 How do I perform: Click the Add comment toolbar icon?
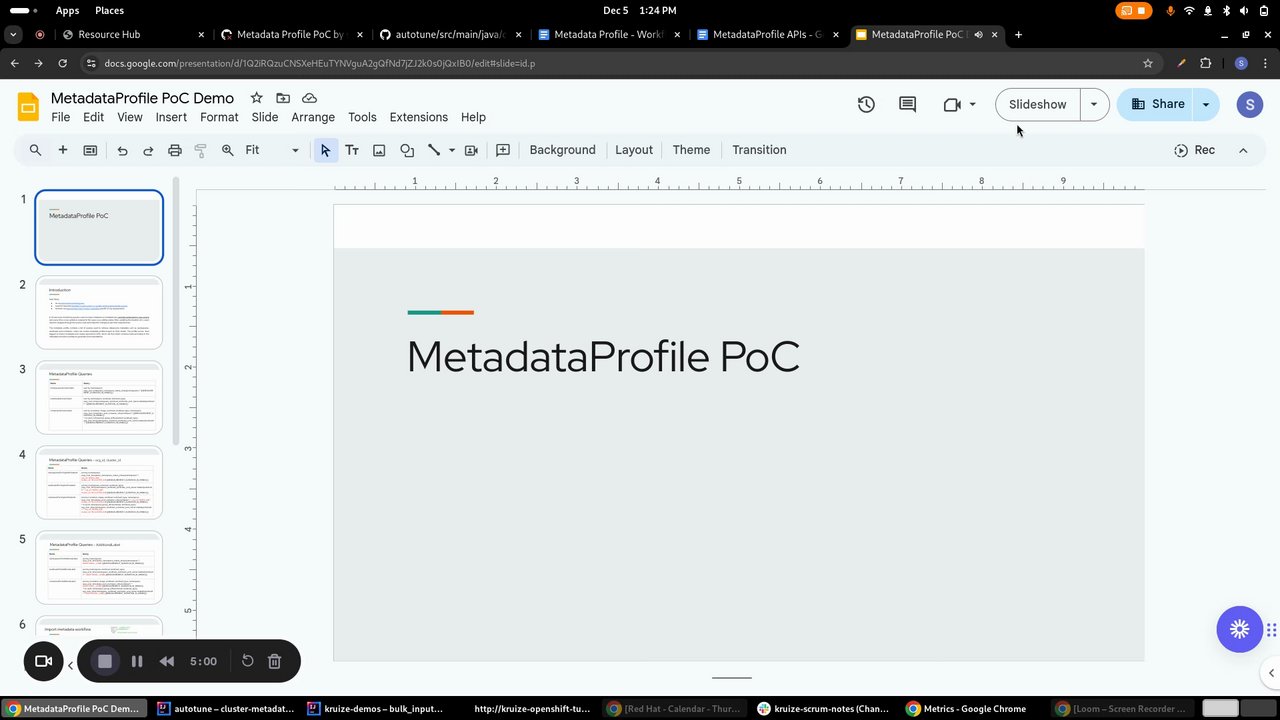[503, 150]
